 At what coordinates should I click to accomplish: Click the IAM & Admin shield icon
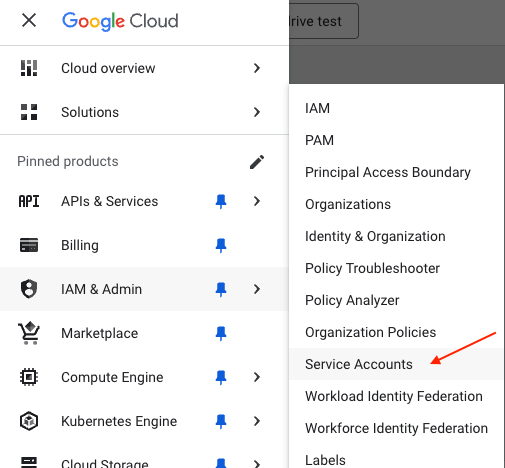coord(29,289)
